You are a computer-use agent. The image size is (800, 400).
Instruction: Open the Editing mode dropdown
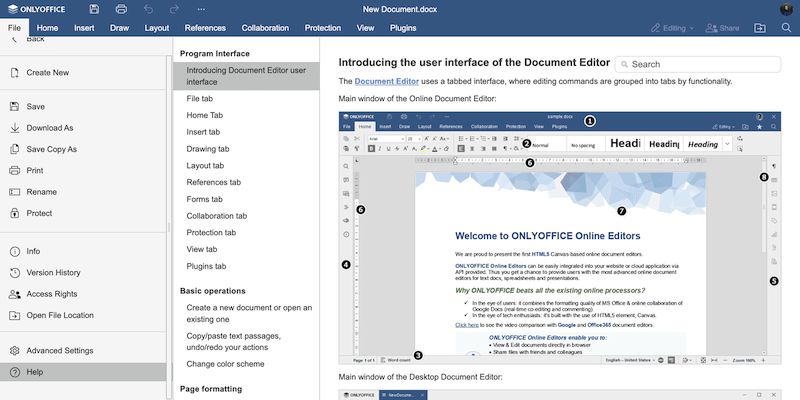(x=677, y=28)
